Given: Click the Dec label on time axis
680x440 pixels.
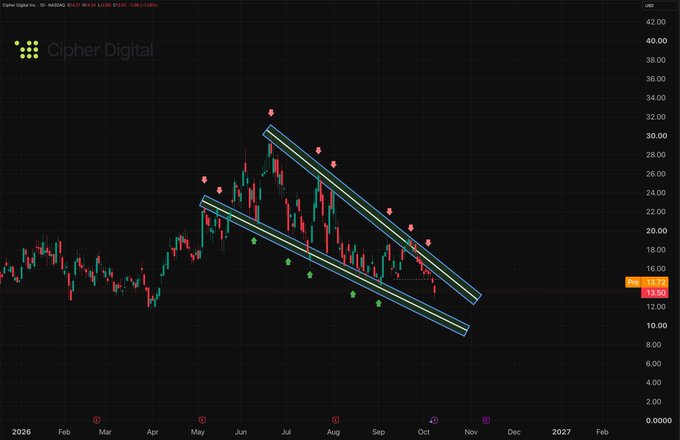Looking at the screenshot, I should tap(514, 432).
